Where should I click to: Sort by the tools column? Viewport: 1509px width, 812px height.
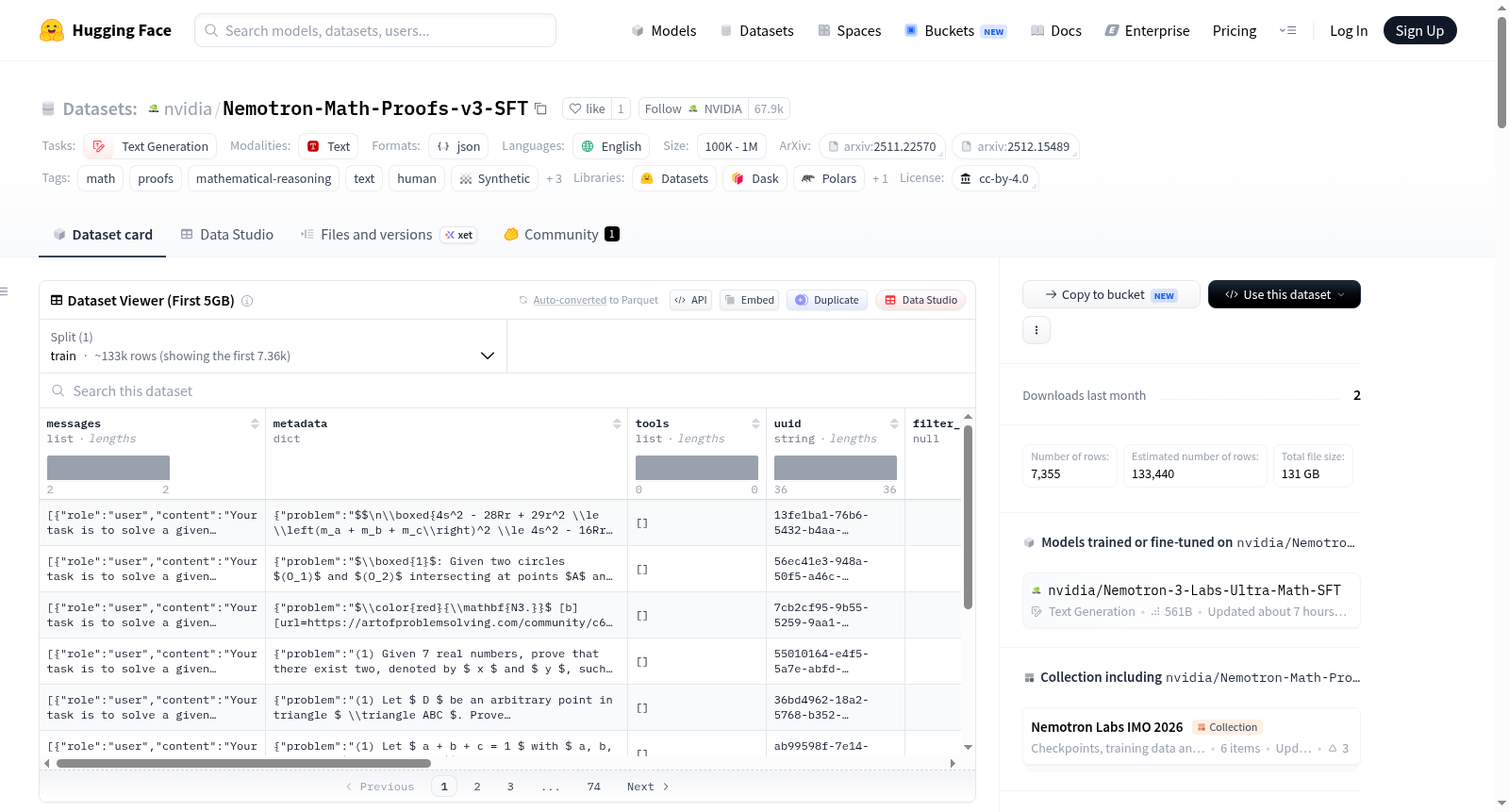pos(755,423)
